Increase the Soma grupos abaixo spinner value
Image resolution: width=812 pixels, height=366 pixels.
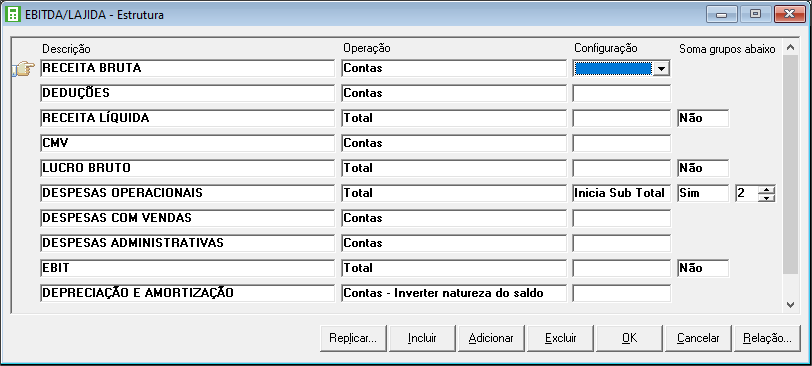pyautogui.click(x=766, y=189)
